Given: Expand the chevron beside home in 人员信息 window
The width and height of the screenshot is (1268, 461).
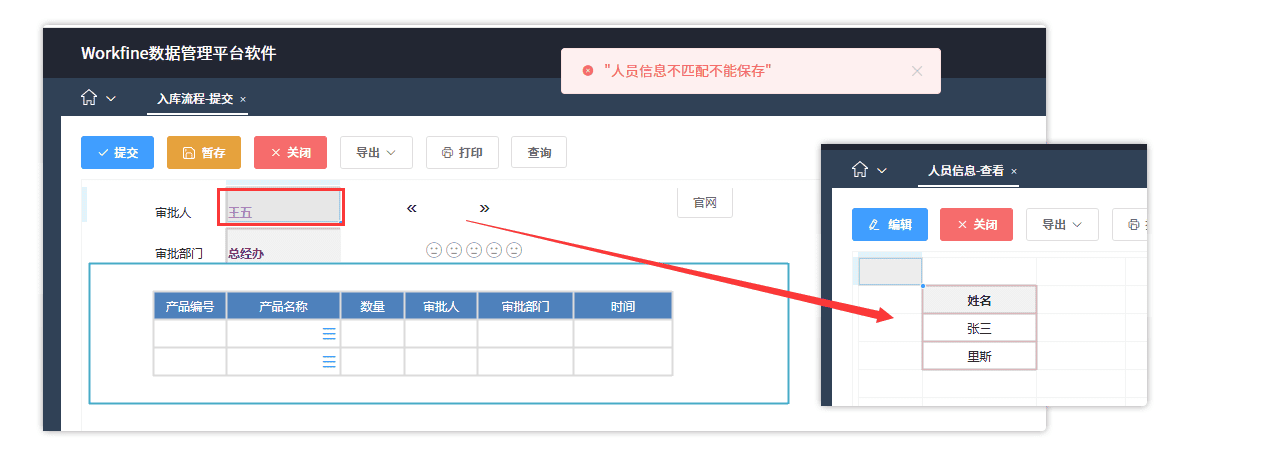Looking at the screenshot, I should pyautogui.click(x=882, y=171).
